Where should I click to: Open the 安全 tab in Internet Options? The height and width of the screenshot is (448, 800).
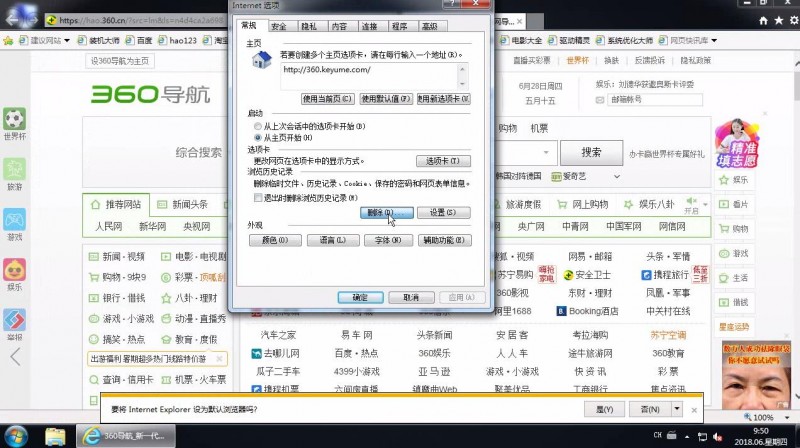279,27
